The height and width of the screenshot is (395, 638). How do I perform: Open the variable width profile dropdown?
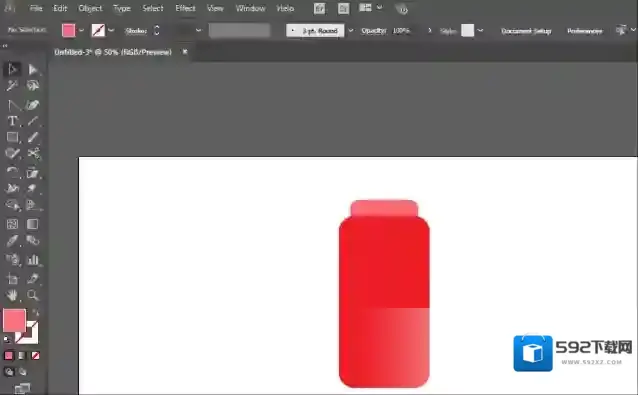tap(239, 31)
